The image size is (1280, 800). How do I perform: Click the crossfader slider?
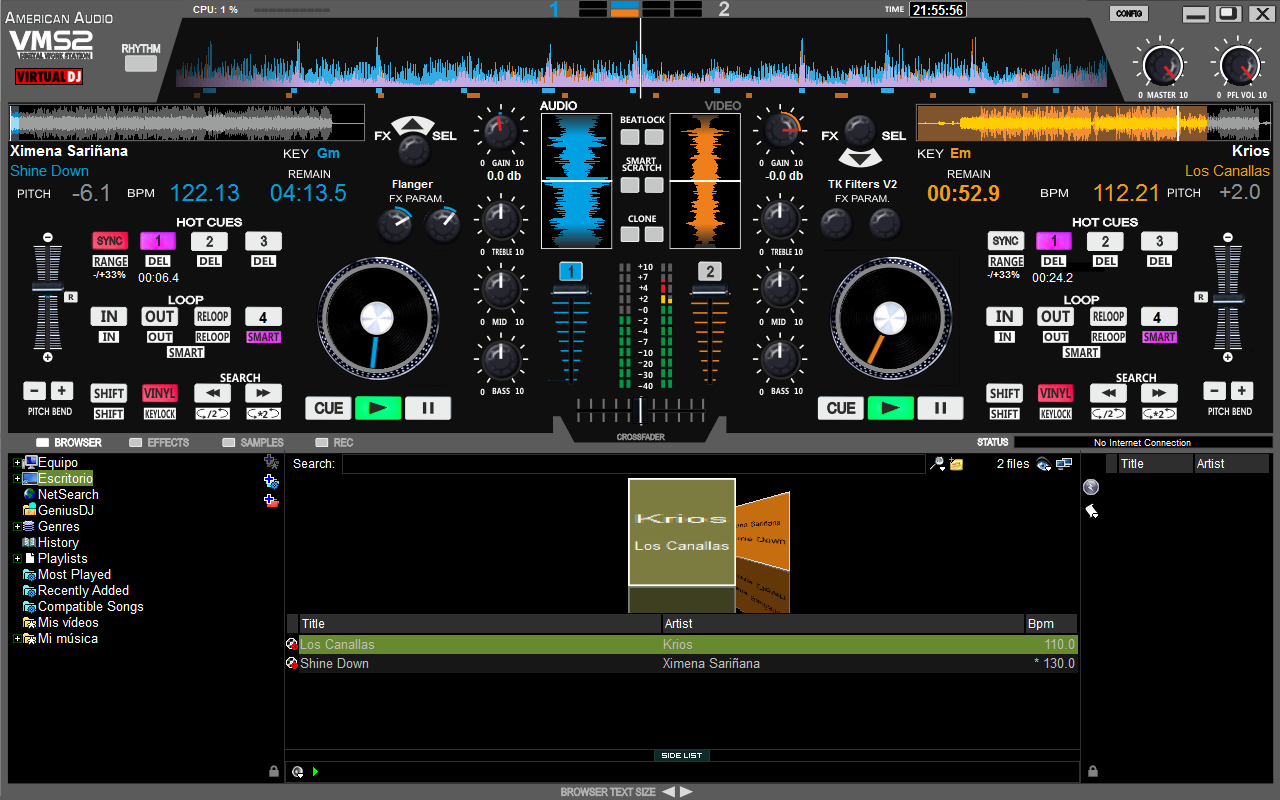pos(640,410)
